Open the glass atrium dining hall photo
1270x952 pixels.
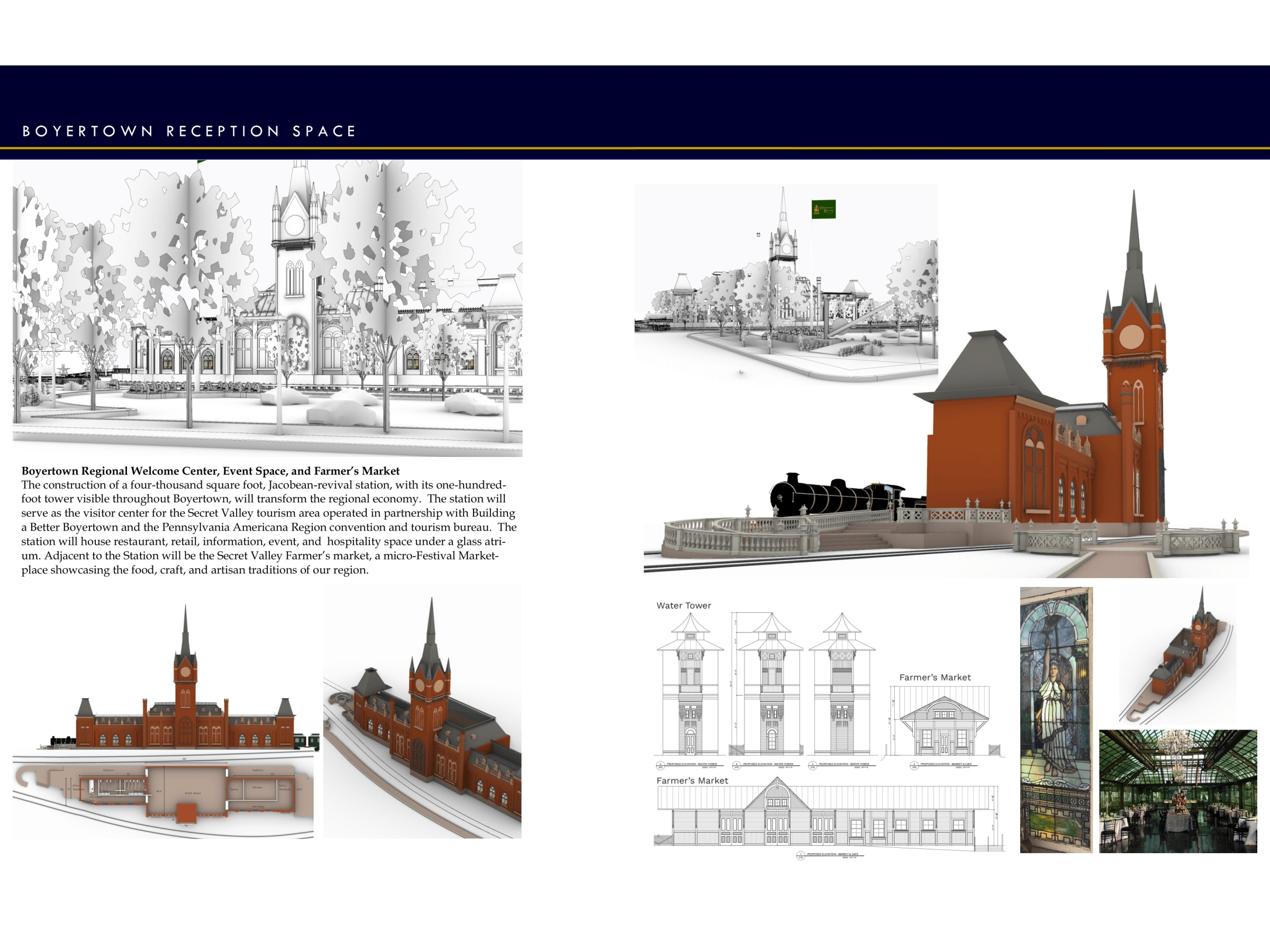pyautogui.click(x=1177, y=791)
